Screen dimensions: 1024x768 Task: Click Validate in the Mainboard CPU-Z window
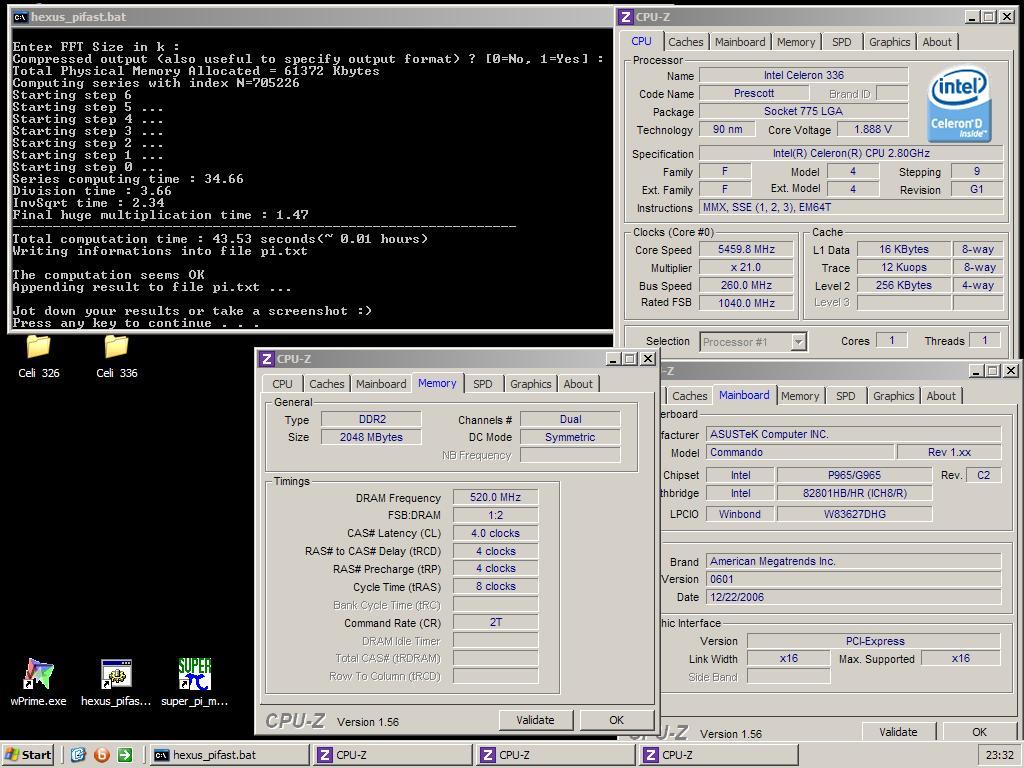[x=899, y=732]
